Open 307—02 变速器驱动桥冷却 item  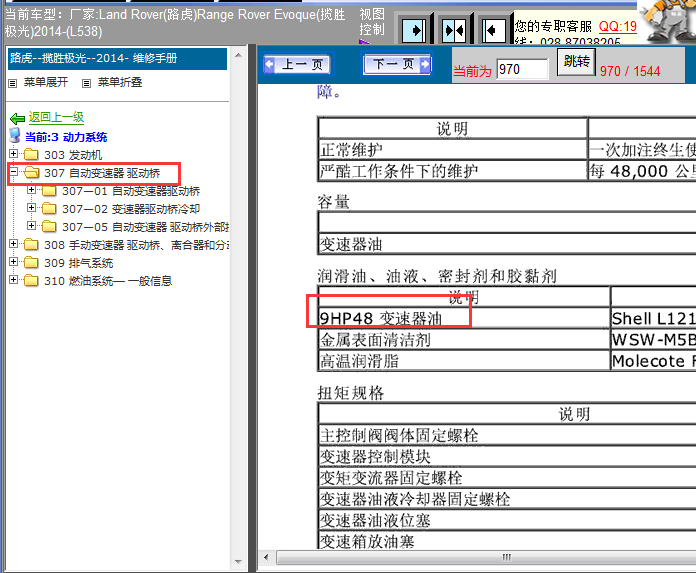(x=131, y=209)
